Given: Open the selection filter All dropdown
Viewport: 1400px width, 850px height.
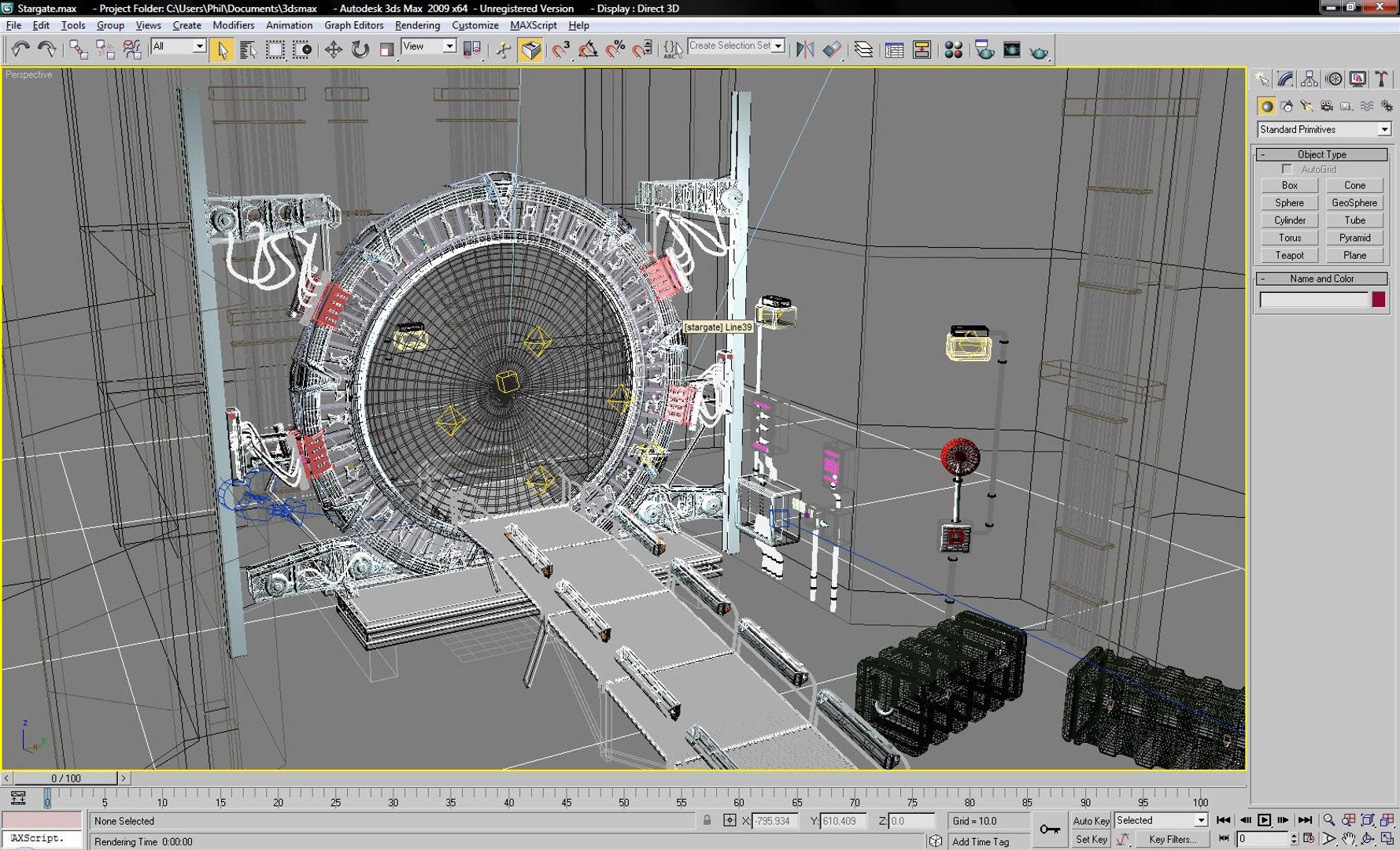Looking at the screenshot, I should (x=179, y=46).
